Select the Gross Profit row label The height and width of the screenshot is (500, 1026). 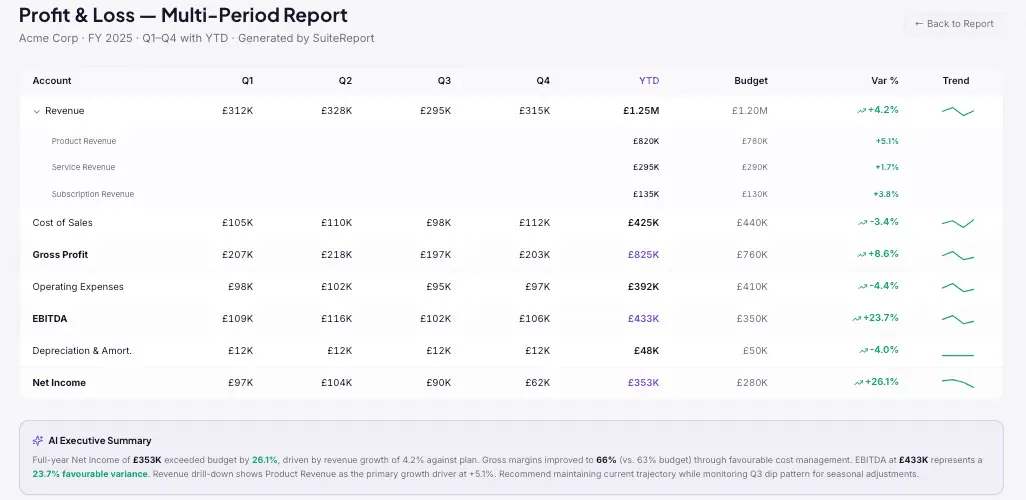pos(60,255)
